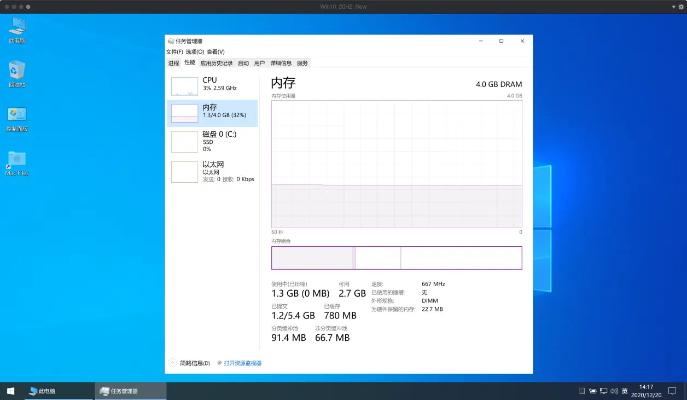Switch to the 启动 startup tab
The width and height of the screenshot is (687, 400).
pyautogui.click(x=243, y=62)
